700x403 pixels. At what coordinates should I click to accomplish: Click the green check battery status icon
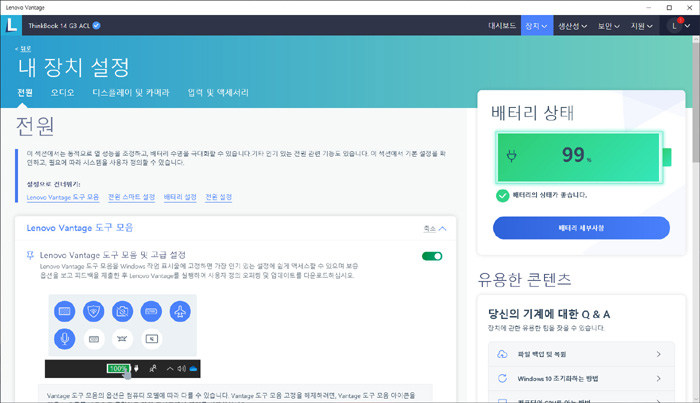502,195
